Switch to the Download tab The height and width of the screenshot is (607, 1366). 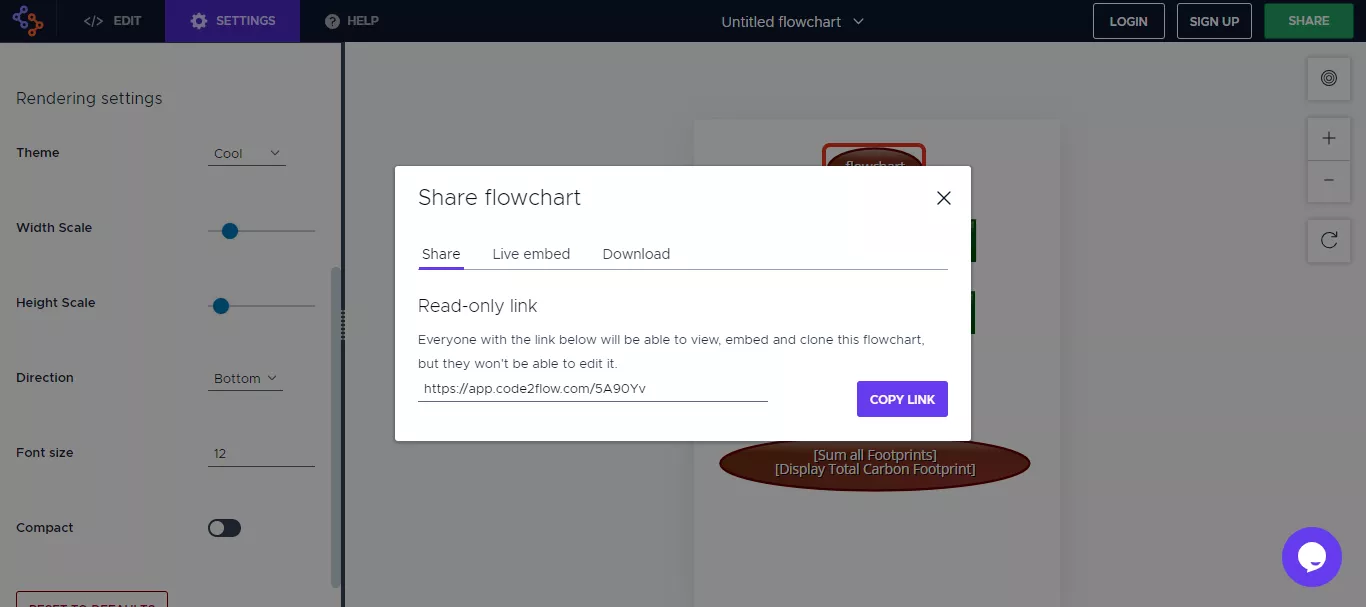coord(636,254)
